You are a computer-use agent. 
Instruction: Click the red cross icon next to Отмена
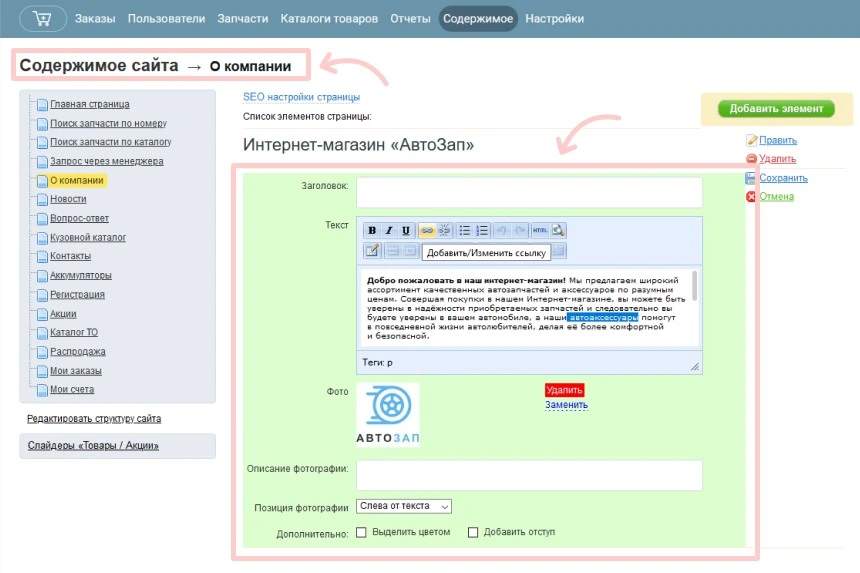[x=751, y=197]
